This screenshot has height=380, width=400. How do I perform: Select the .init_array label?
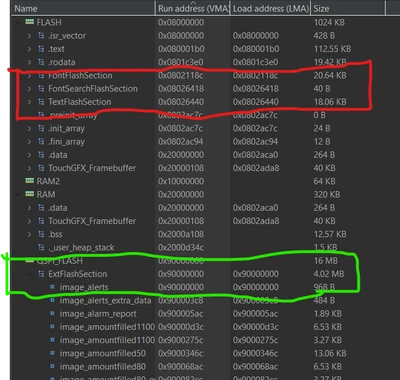(x=66, y=128)
